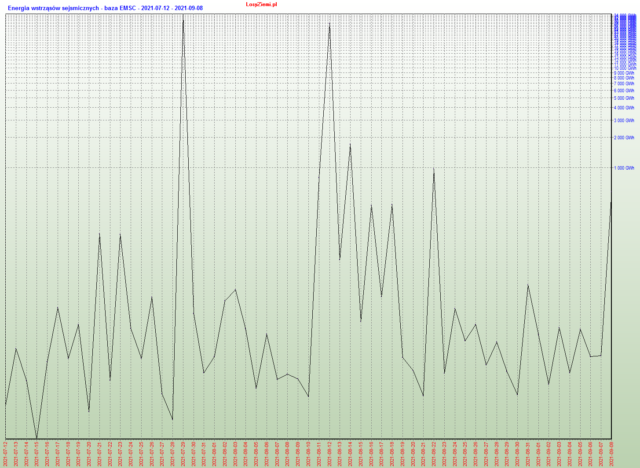Screen dimensions: 640x468
Task: Click the peak touching the 1 000 GWh gridline
Action: tap(434, 171)
